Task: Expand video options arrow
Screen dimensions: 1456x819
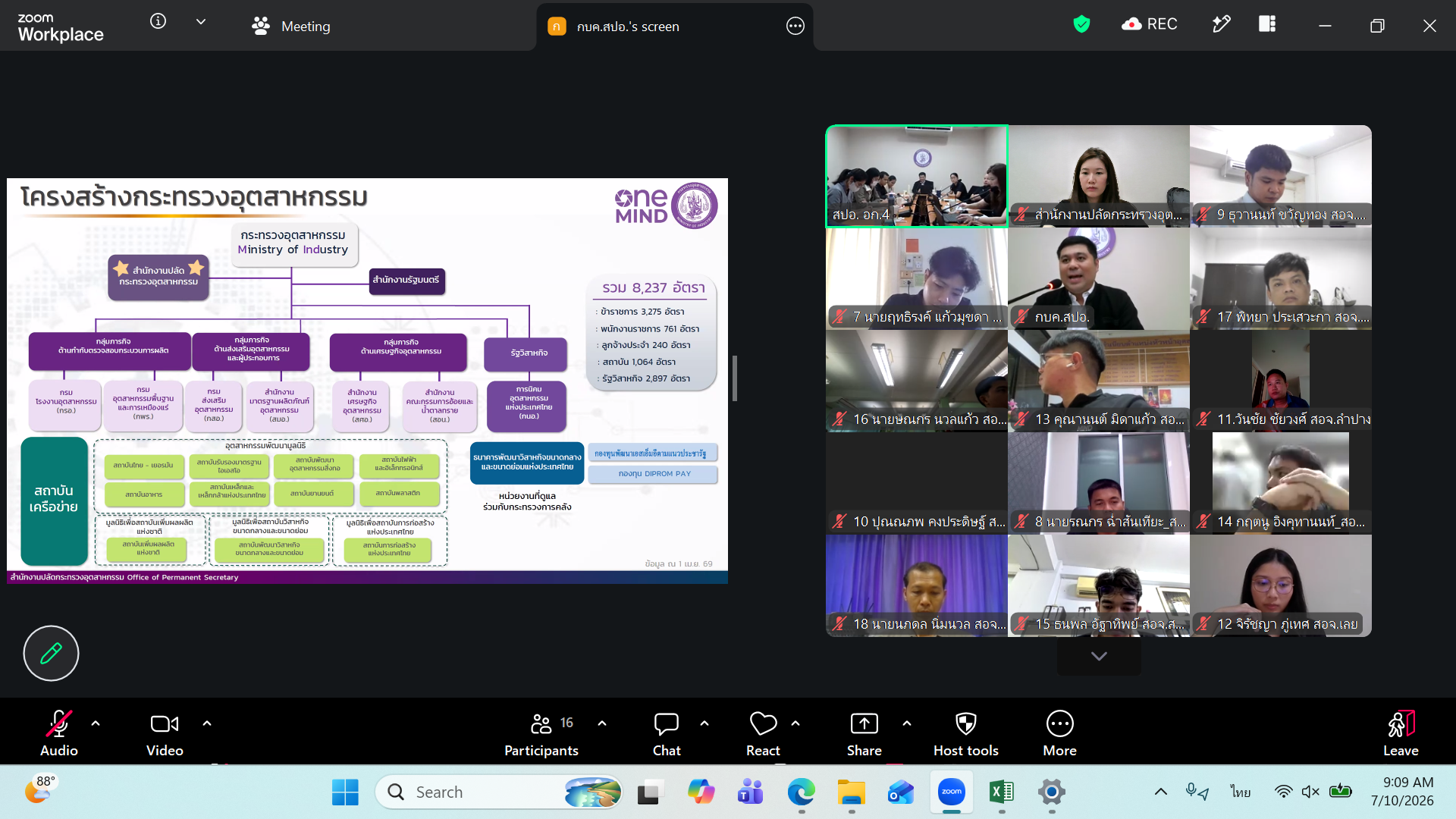Action: point(207,723)
